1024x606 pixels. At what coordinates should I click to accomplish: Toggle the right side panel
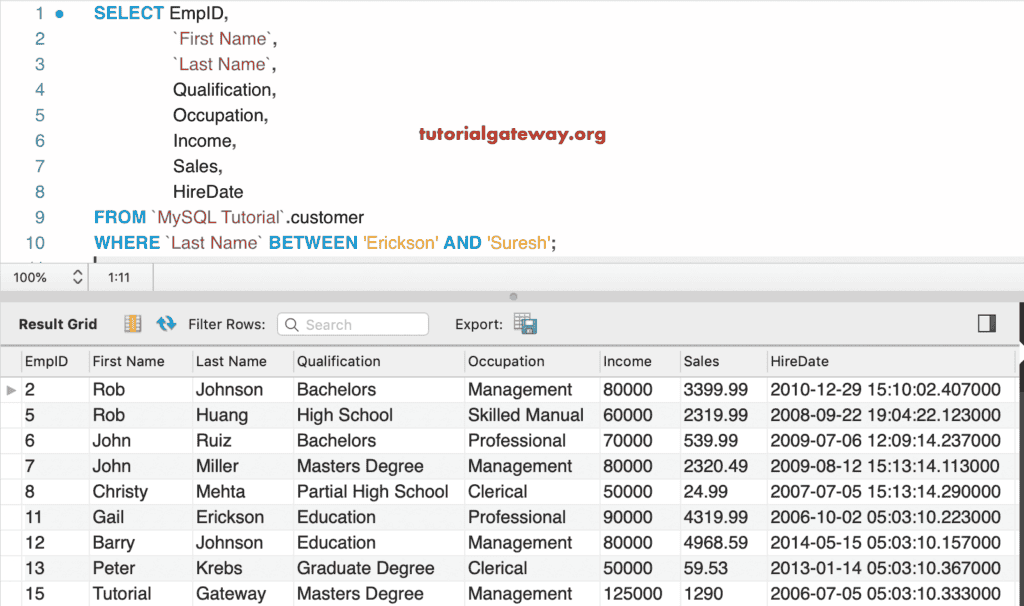pos(986,324)
